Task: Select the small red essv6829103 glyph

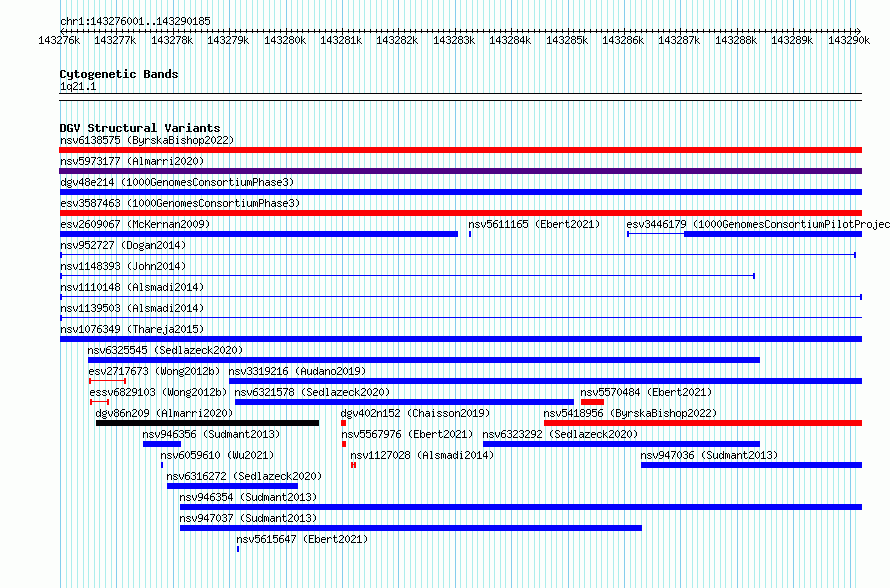Action: click(99, 402)
